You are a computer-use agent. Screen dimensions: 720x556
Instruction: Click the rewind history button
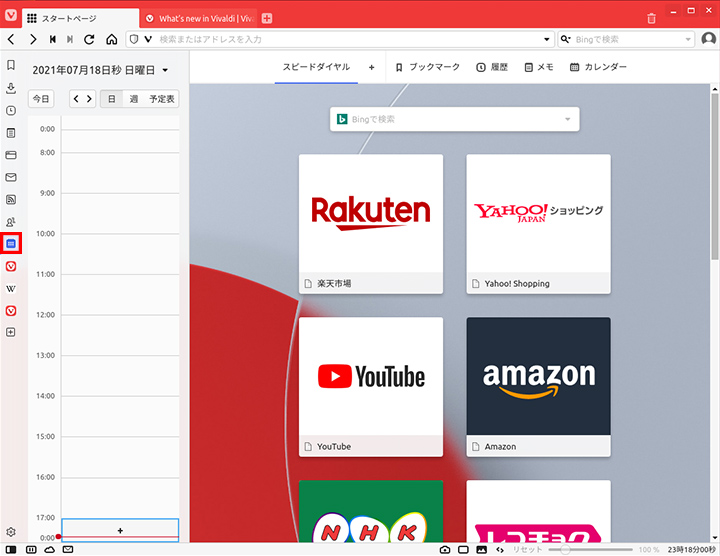click(53, 39)
